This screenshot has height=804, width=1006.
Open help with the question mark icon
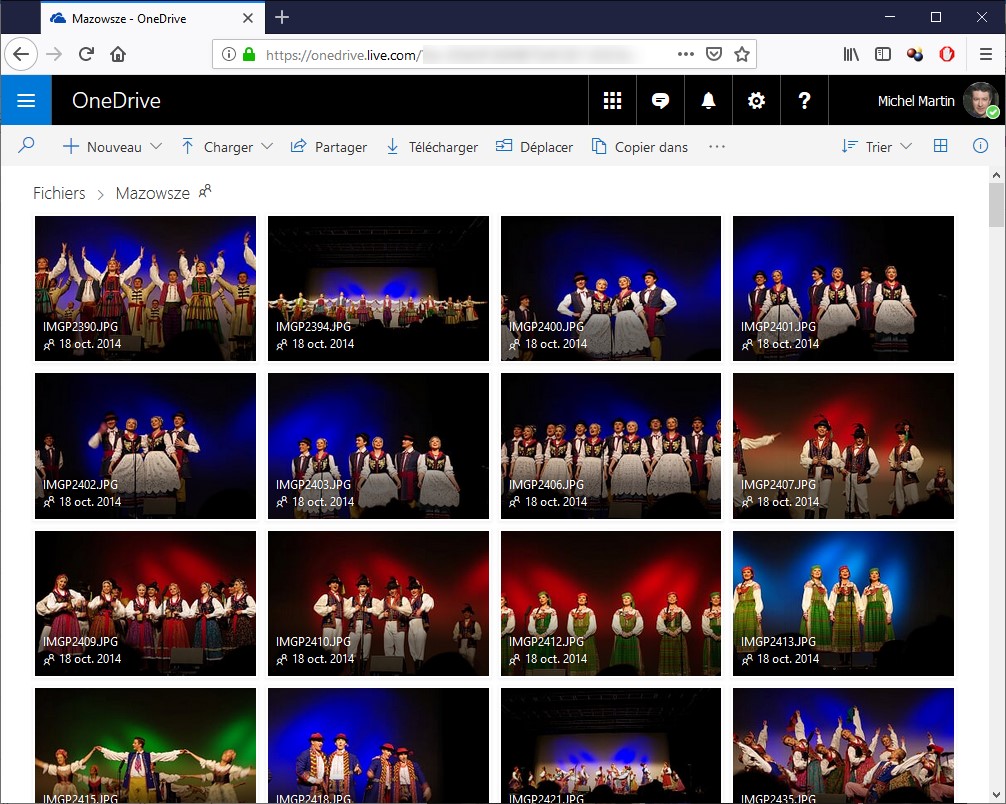(804, 101)
